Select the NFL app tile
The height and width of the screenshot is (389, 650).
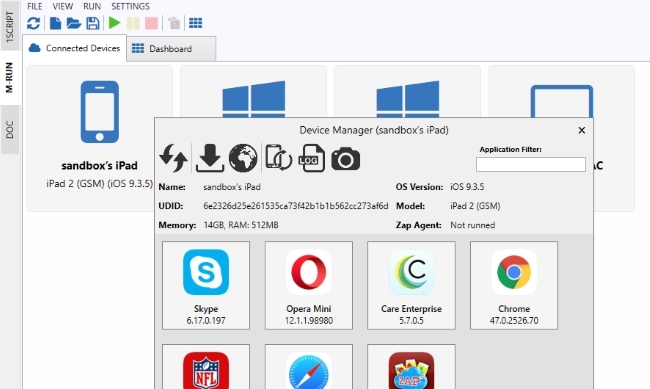pos(206,367)
